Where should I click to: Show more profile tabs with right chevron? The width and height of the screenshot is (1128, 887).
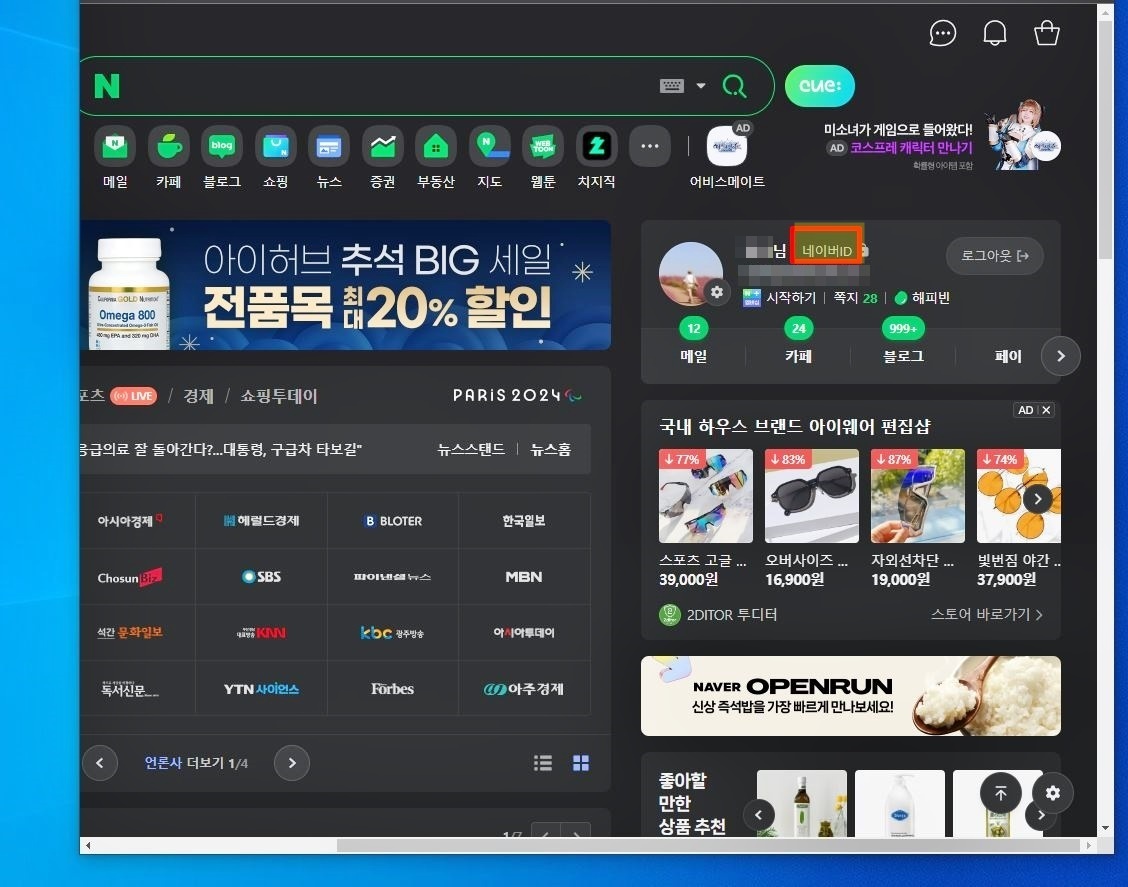[x=1060, y=356]
